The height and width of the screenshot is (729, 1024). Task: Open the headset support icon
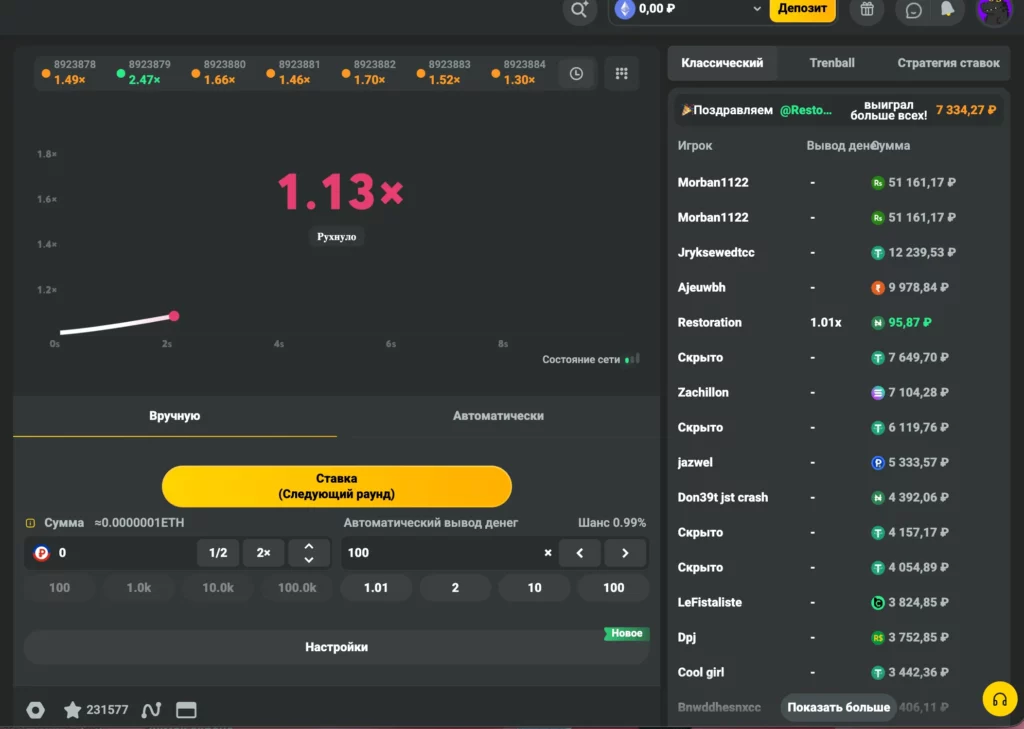[1000, 700]
